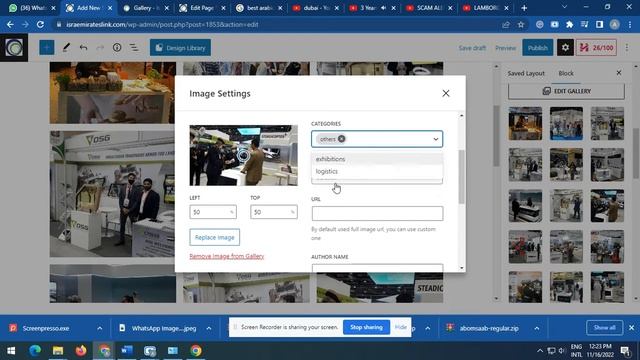
Task: Open a new browser tab
Action: coord(524,8)
